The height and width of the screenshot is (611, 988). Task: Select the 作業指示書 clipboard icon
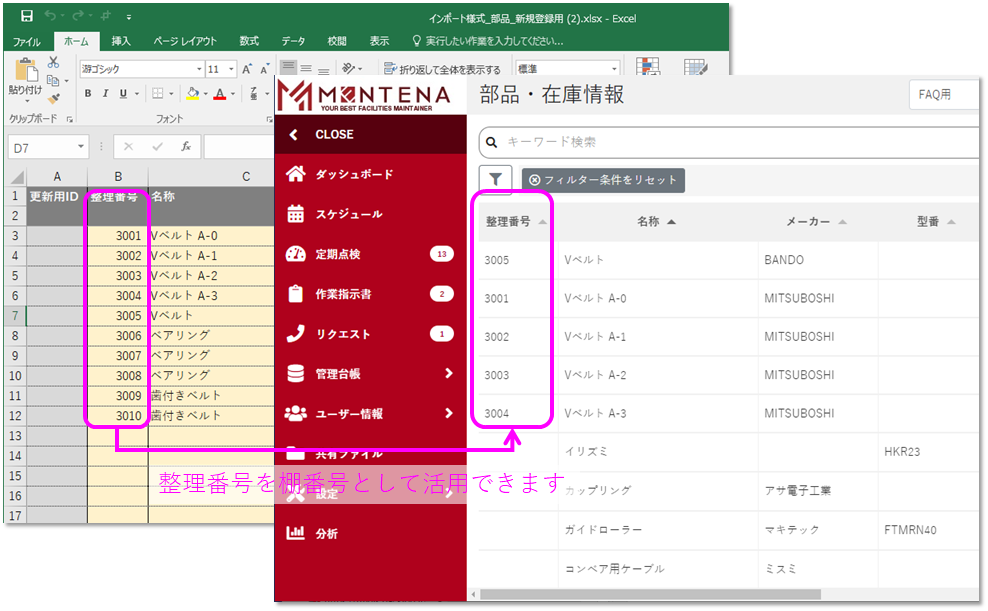295,294
